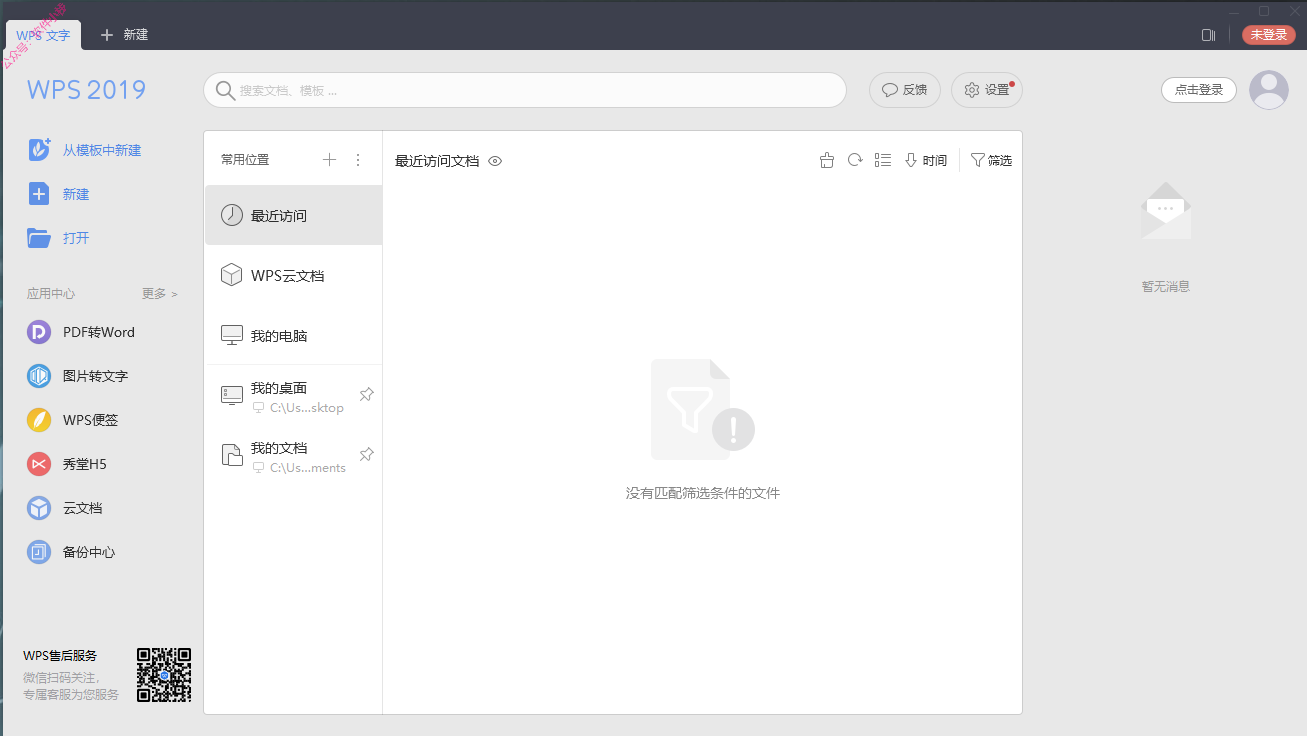Click the search documents and templates field

[x=525, y=90]
